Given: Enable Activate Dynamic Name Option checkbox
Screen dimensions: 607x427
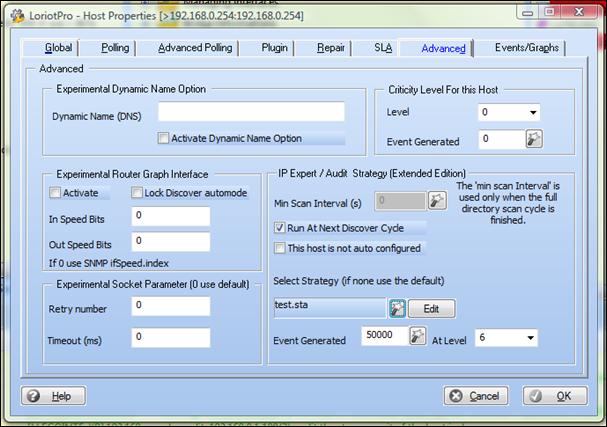Looking at the screenshot, I should [165, 139].
